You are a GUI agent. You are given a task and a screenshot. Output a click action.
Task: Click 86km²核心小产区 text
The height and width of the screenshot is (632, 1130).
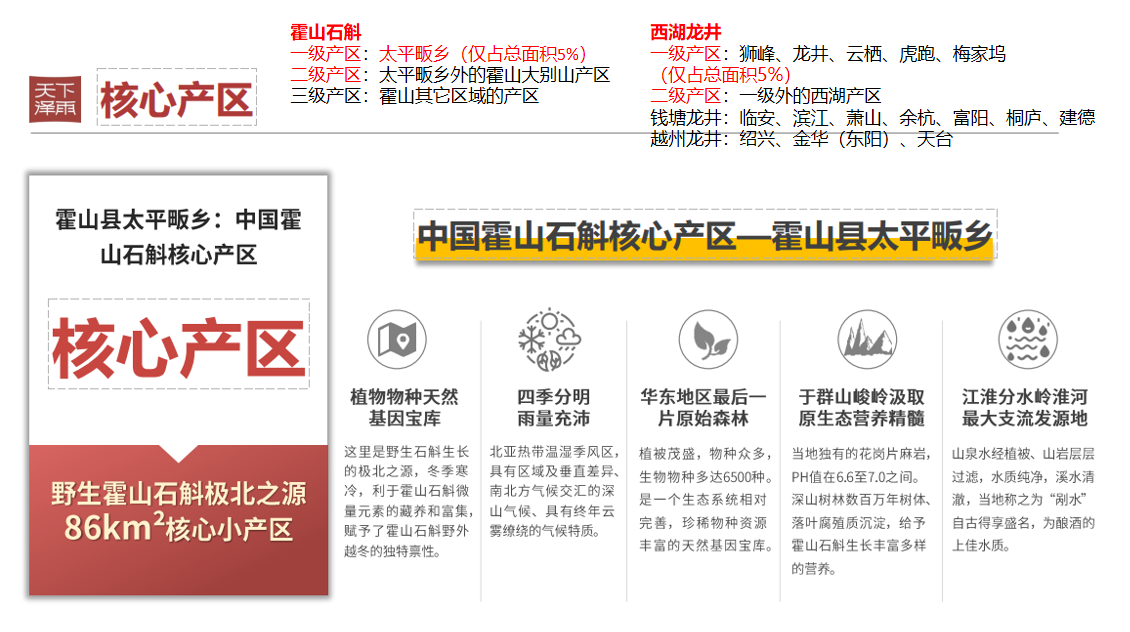(179, 528)
